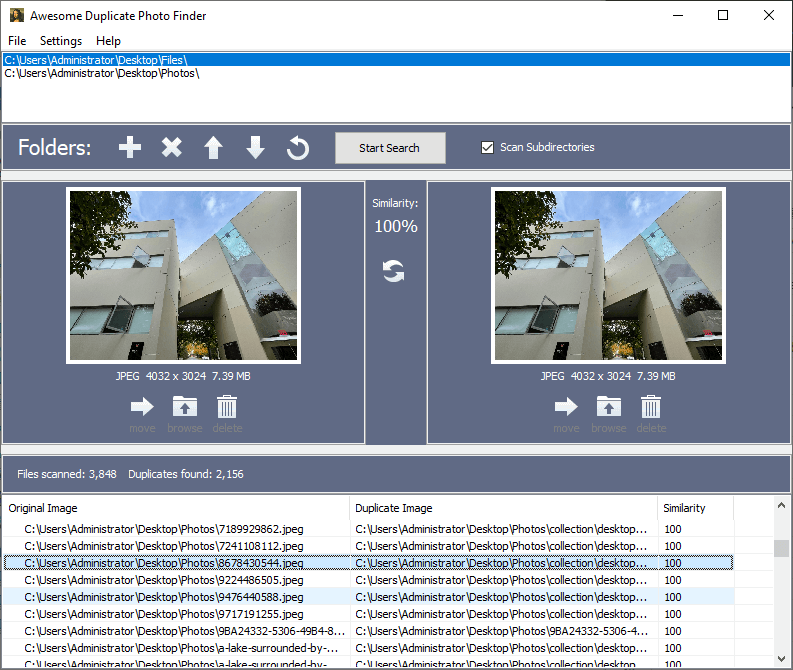The height and width of the screenshot is (670, 793).
Task: Delete the left original image
Action: (227, 407)
